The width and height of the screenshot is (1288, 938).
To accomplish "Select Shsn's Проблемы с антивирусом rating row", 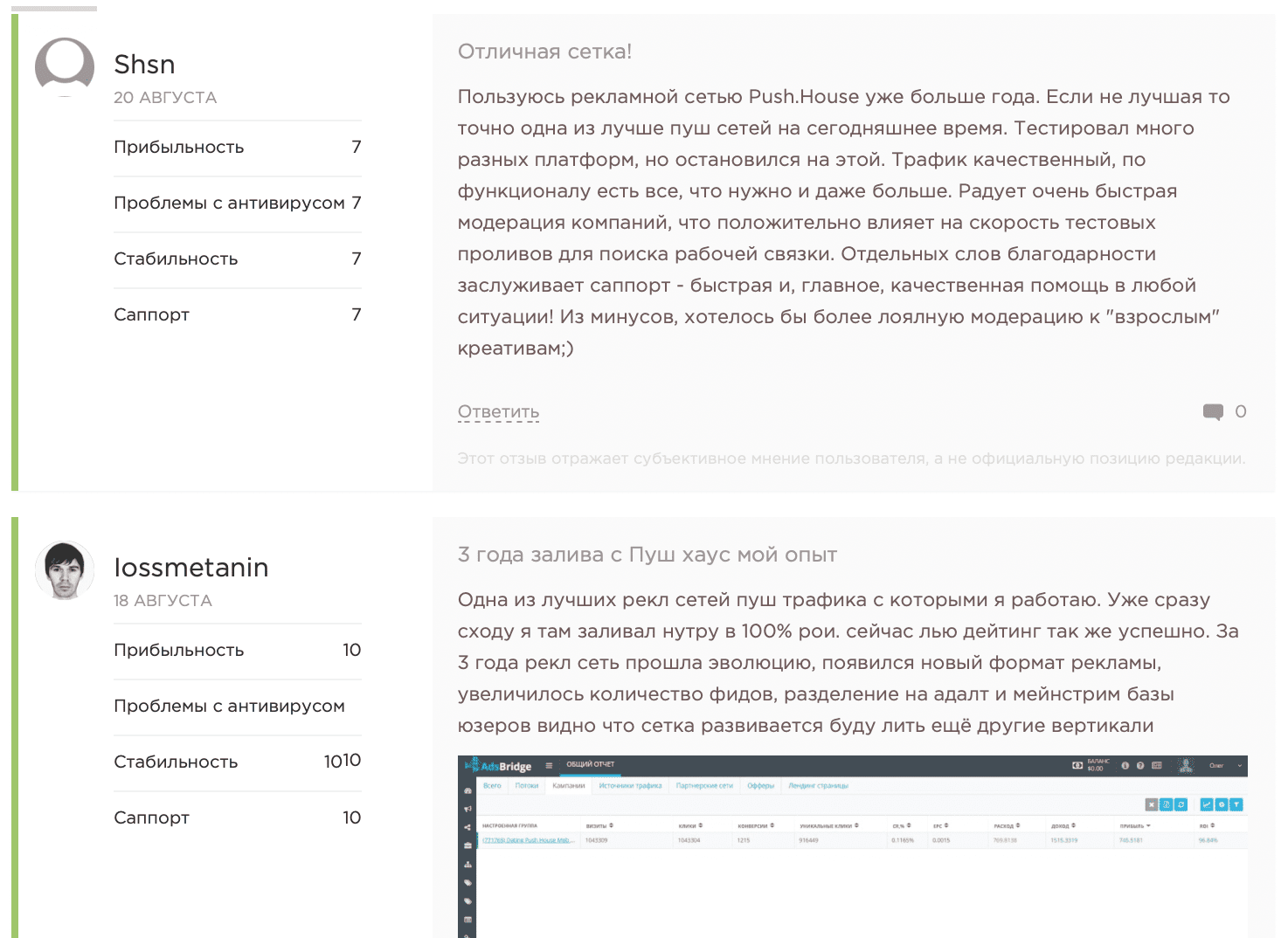I will (x=238, y=203).
